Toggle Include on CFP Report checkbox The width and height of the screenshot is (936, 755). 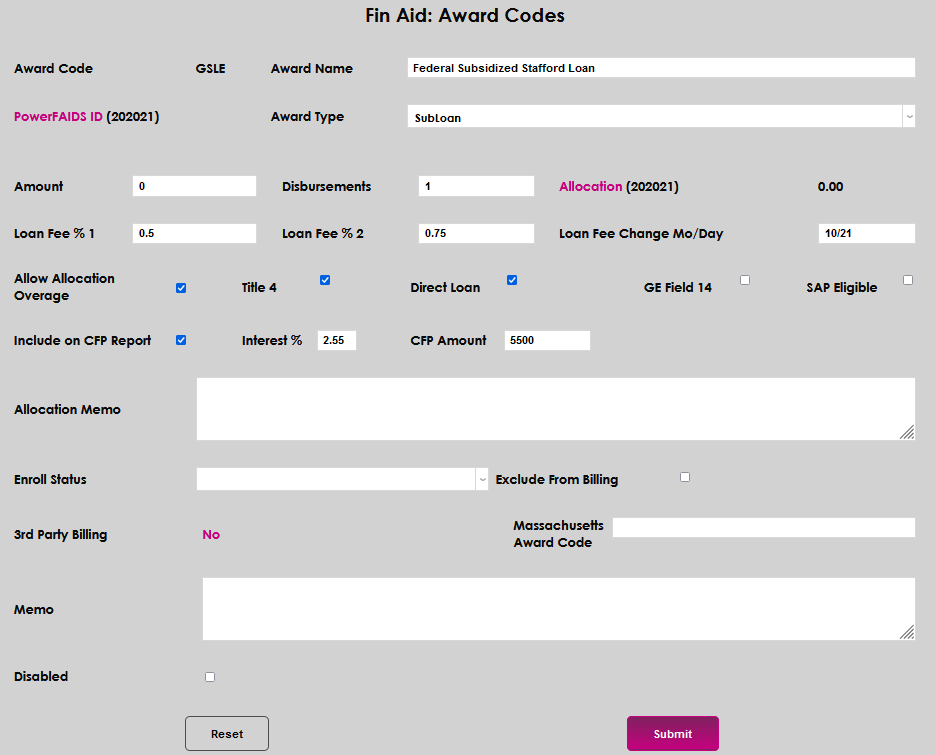point(181,340)
